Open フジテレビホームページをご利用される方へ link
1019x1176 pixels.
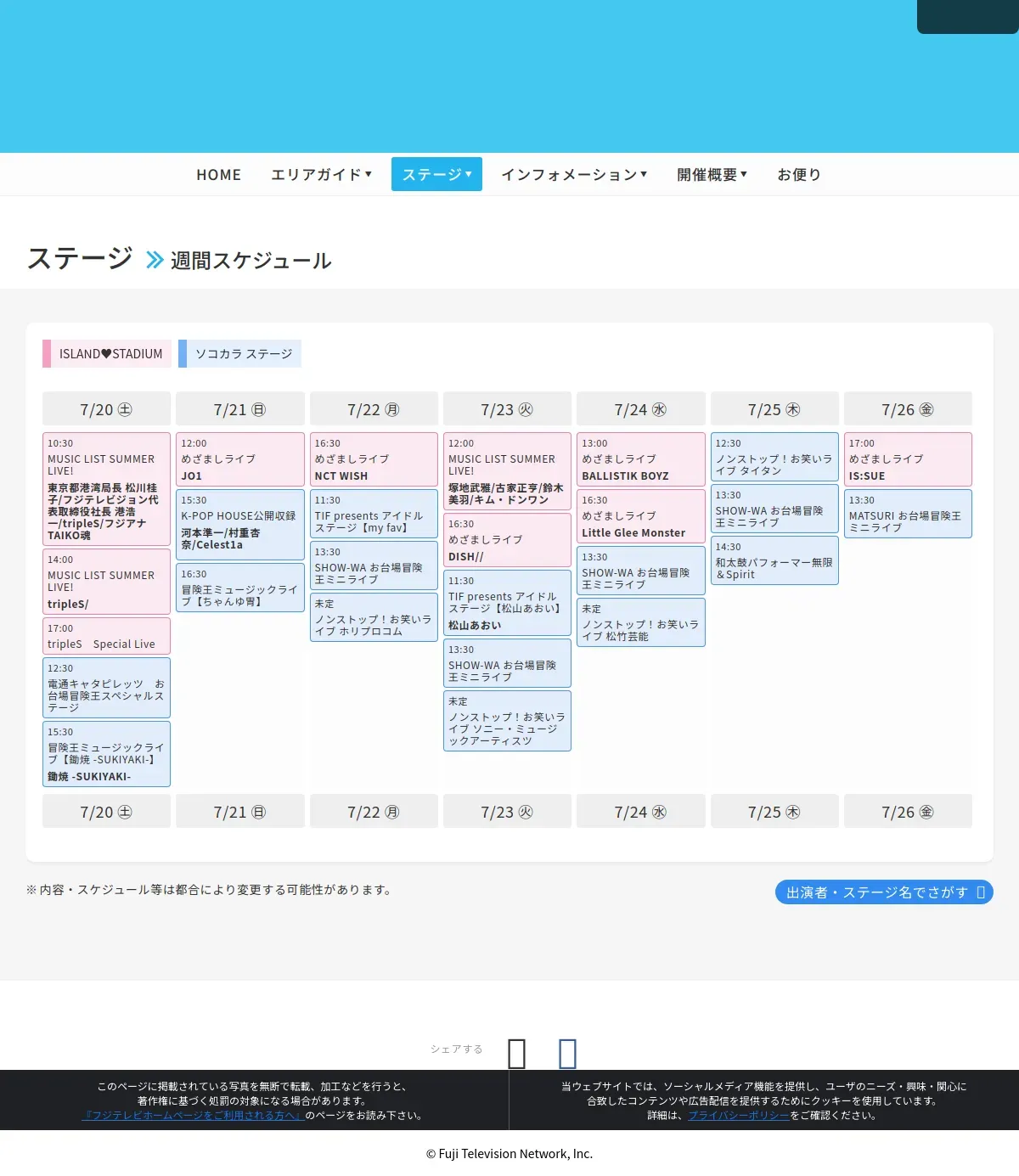pyautogui.click(x=194, y=1116)
